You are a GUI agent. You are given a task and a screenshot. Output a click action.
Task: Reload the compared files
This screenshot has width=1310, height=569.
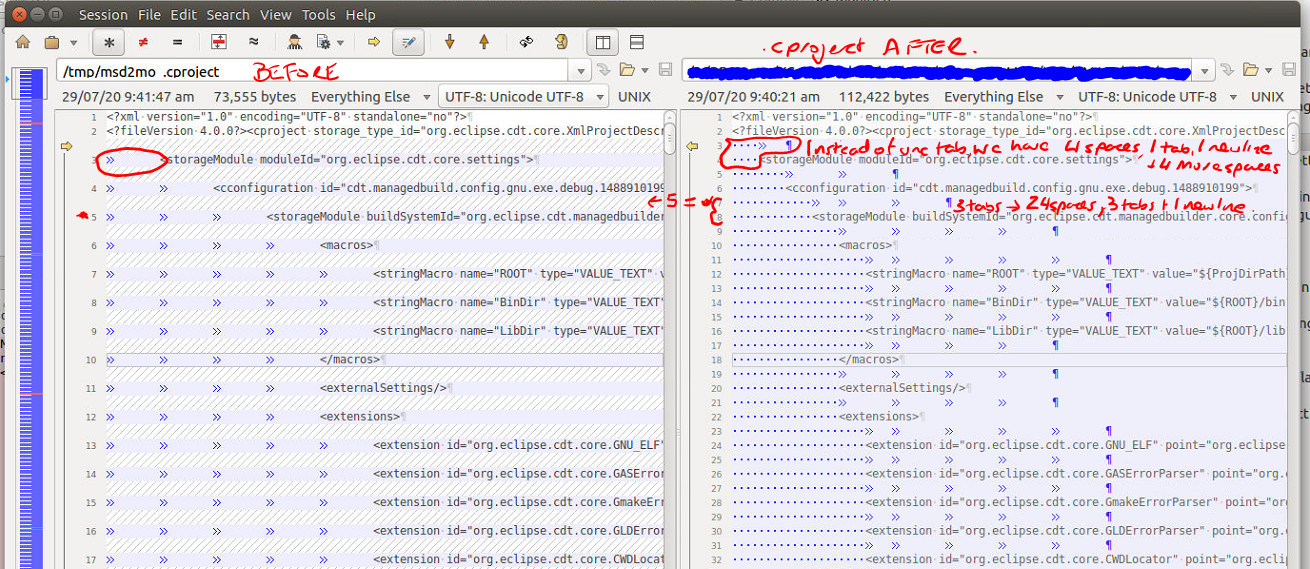pyautogui.click(x=561, y=42)
